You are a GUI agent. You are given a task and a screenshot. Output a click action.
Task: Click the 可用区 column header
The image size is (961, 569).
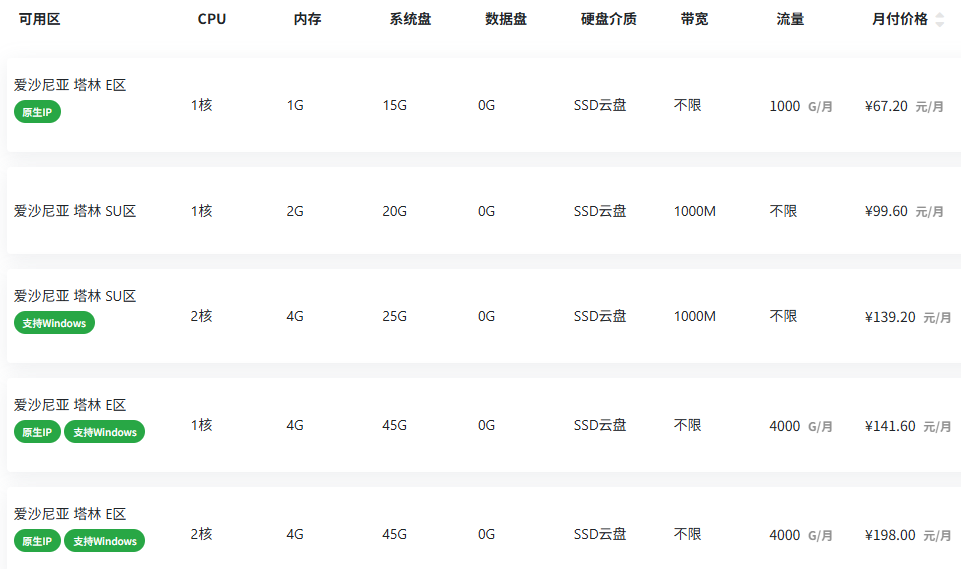tap(40, 19)
